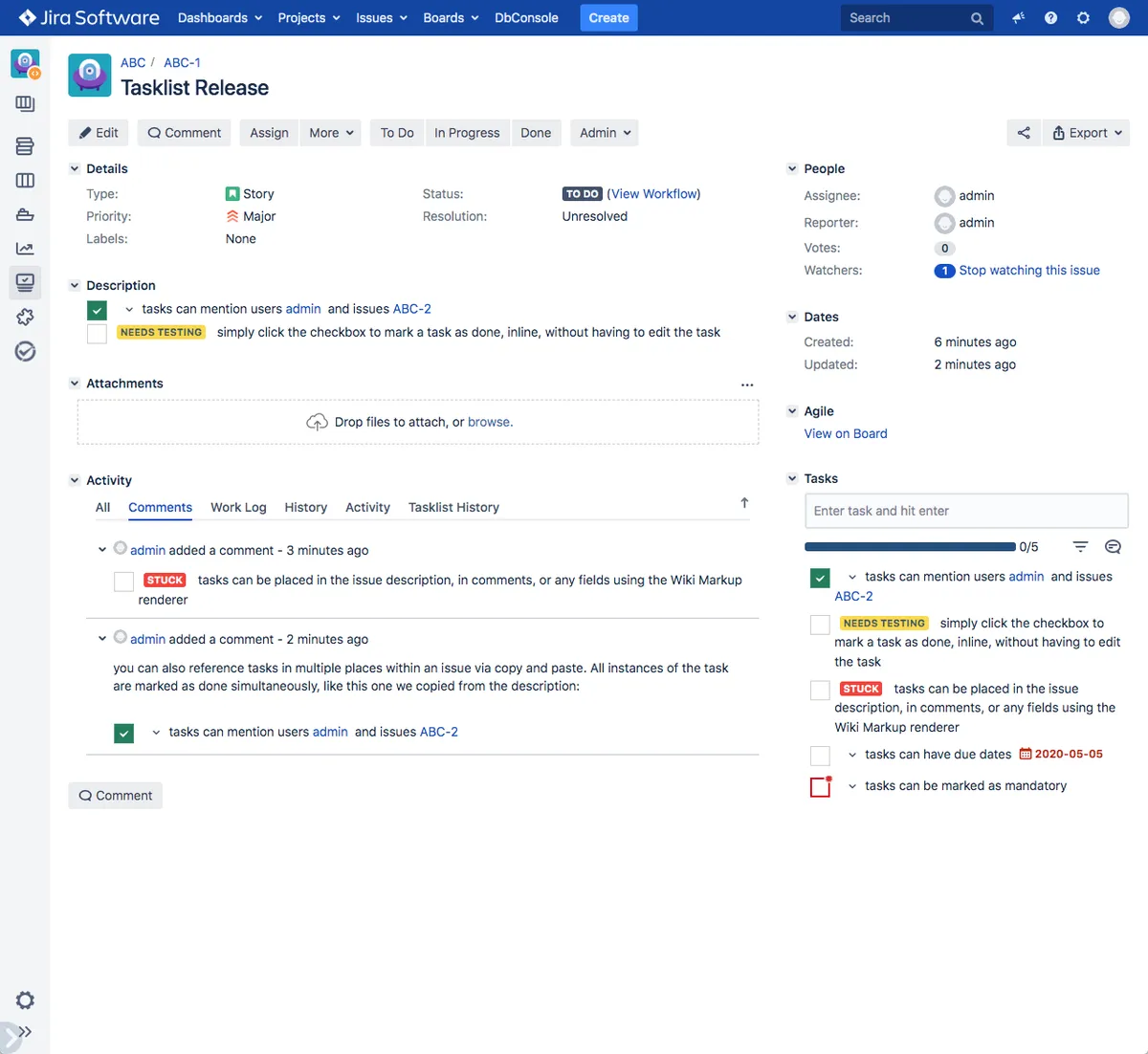Image resolution: width=1148 pixels, height=1054 pixels.
Task: Open the backlog icon in sidebar
Action: (25, 145)
